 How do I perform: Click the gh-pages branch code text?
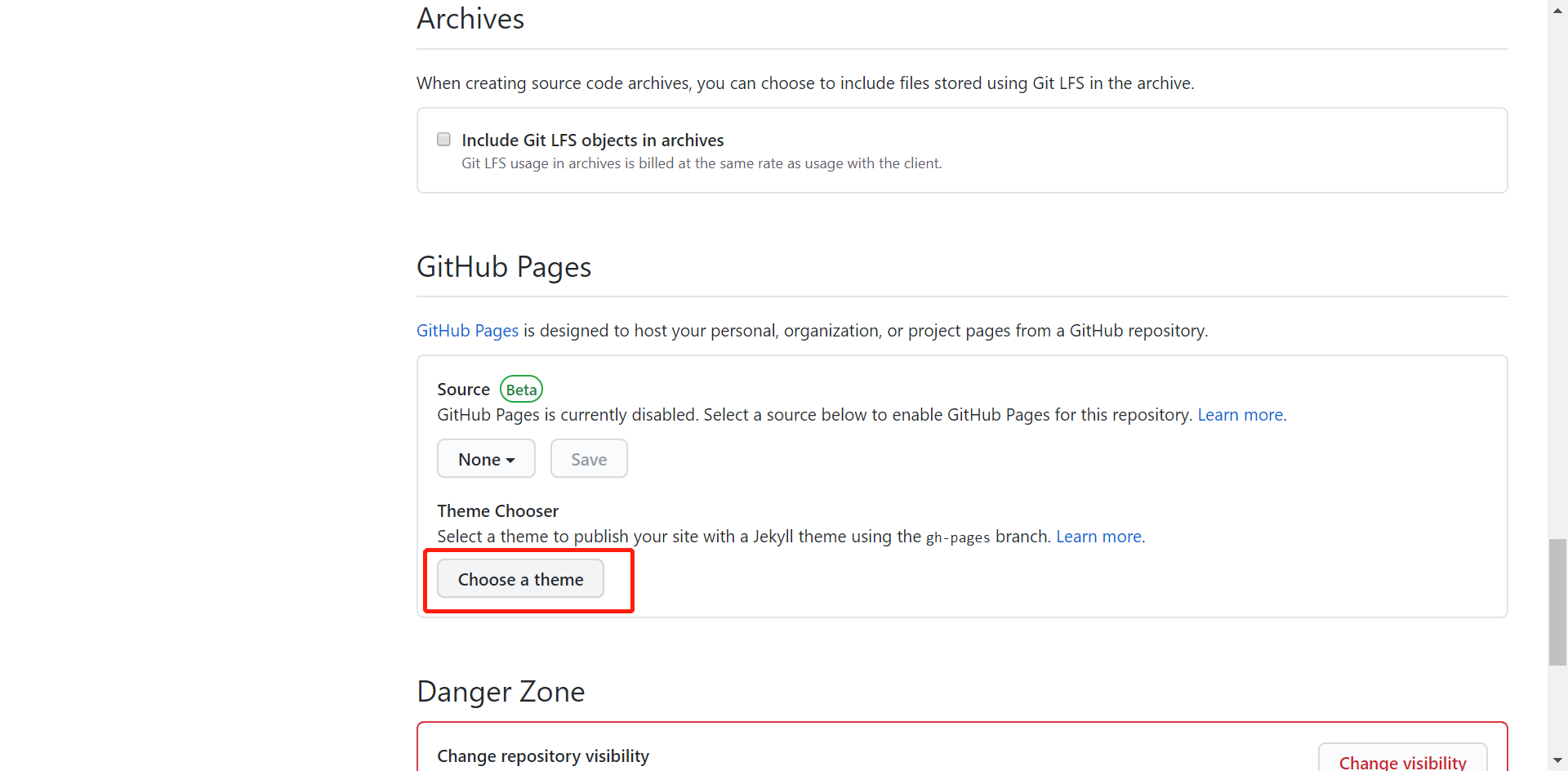pos(958,537)
